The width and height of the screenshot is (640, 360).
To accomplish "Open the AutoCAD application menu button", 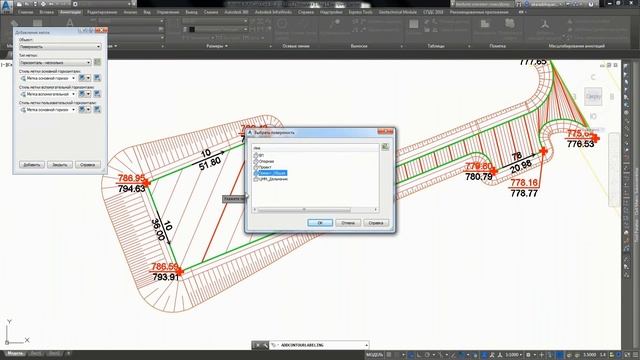I will point(7,7).
